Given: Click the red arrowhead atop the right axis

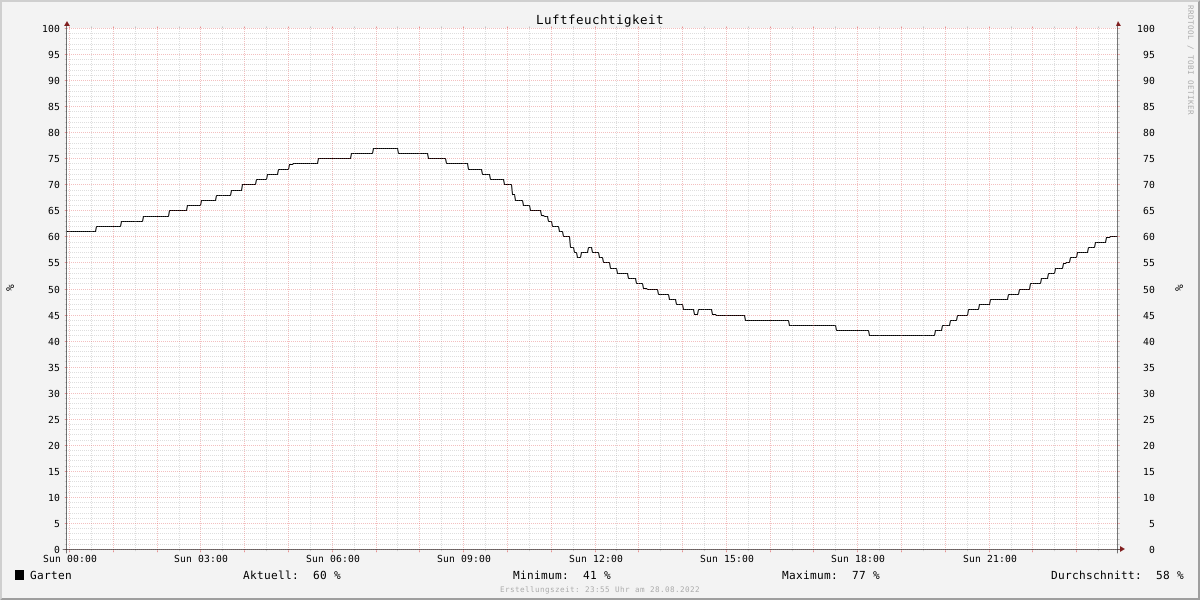Looking at the screenshot, I should pyautogui.click(x=1118, y=23).
